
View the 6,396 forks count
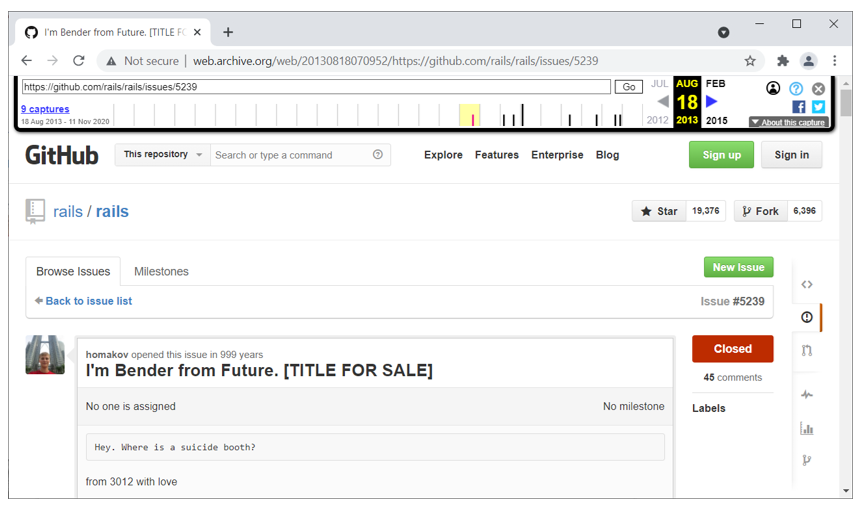click(804, 211)
